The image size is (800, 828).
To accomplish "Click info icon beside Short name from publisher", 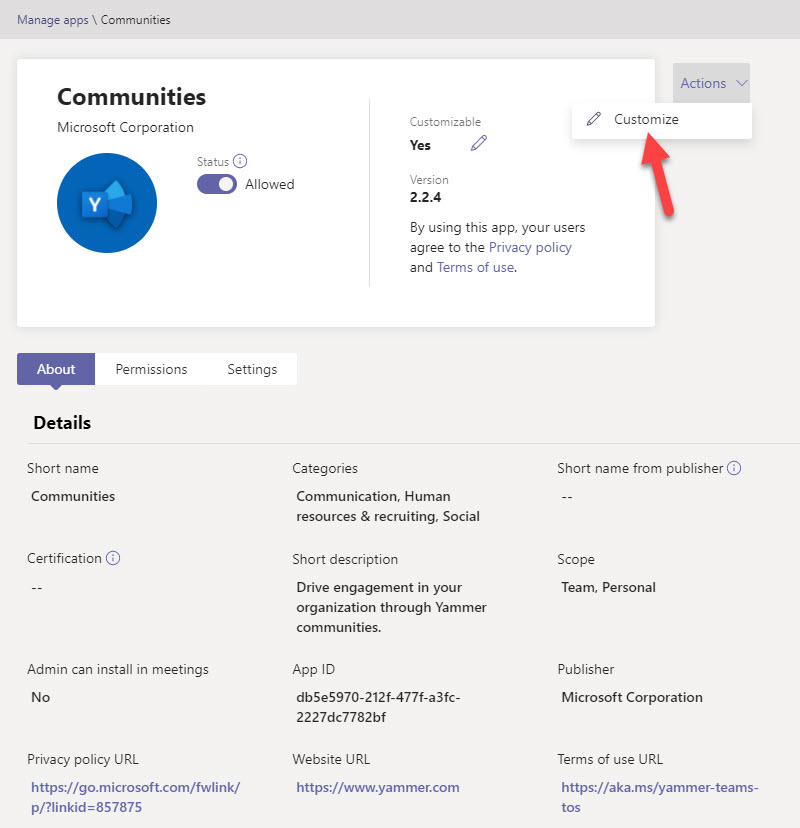I will (734, 468).
